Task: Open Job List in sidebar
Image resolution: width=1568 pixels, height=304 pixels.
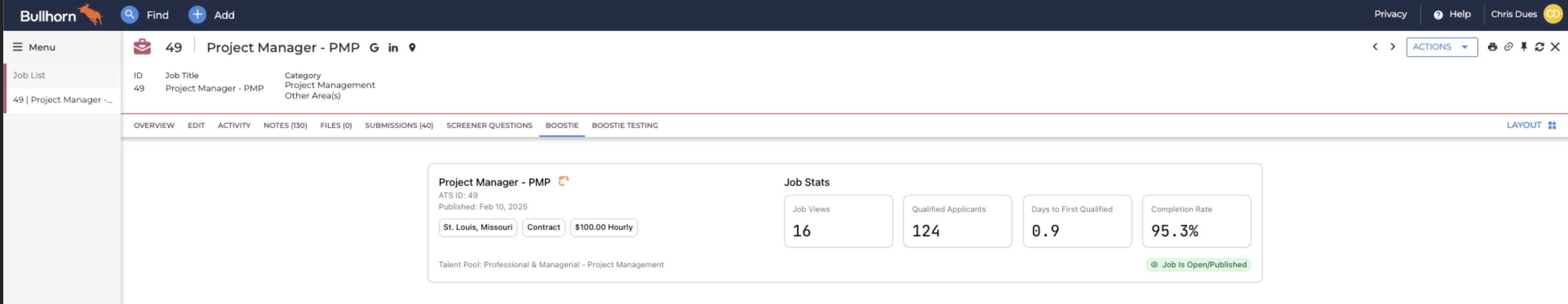Action: pos(29,75)
